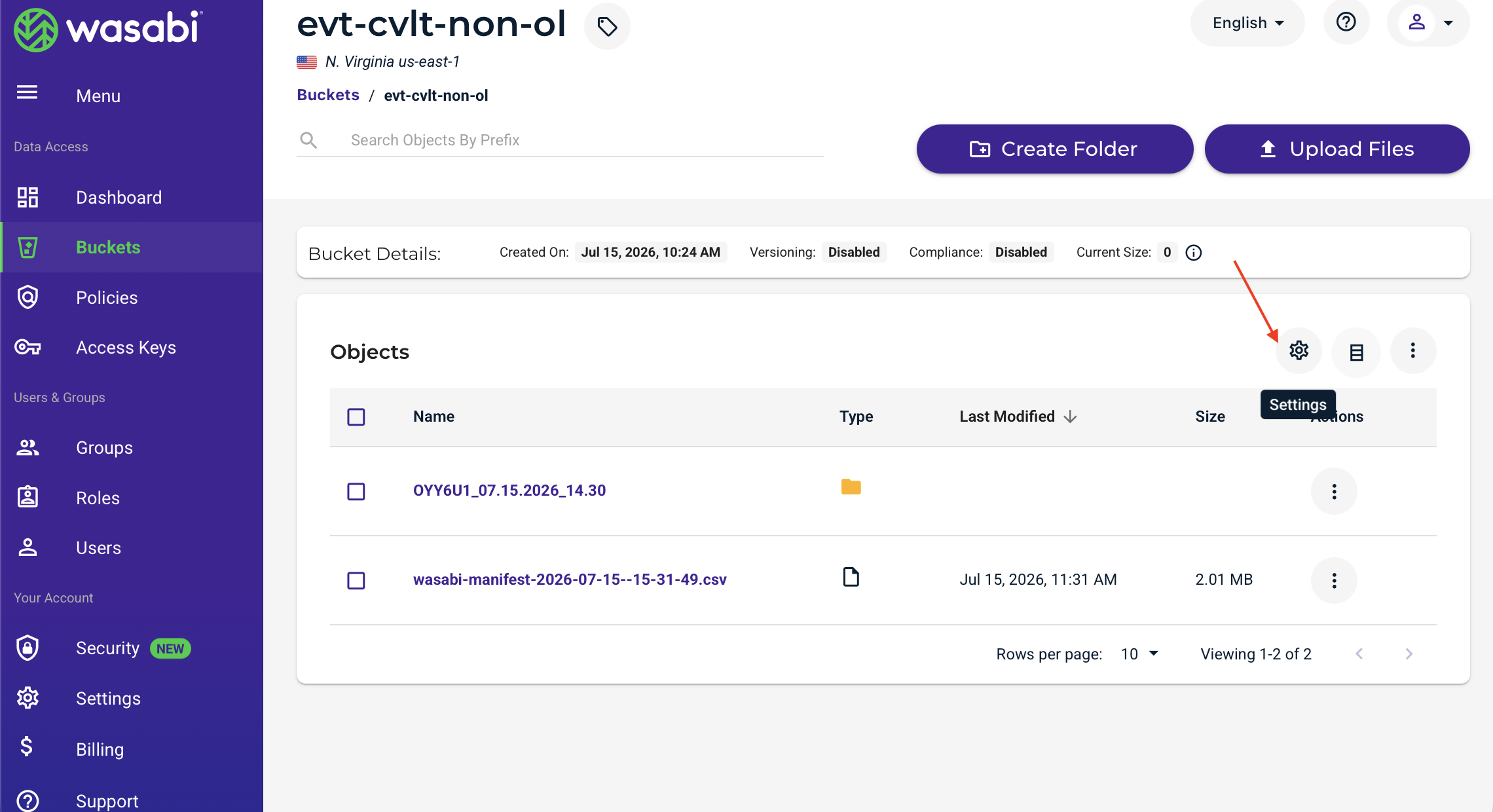Screen dimensions: 1493x812
Task: Sort by Last Modified column
Action: pyautogui.click(x=1018, y=416)
